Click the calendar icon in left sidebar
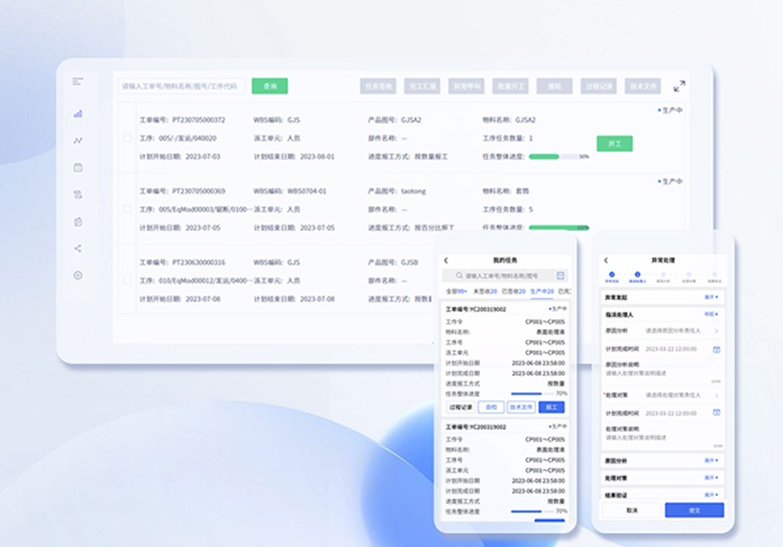The image size is (783, 547). [x=78, y=167]
